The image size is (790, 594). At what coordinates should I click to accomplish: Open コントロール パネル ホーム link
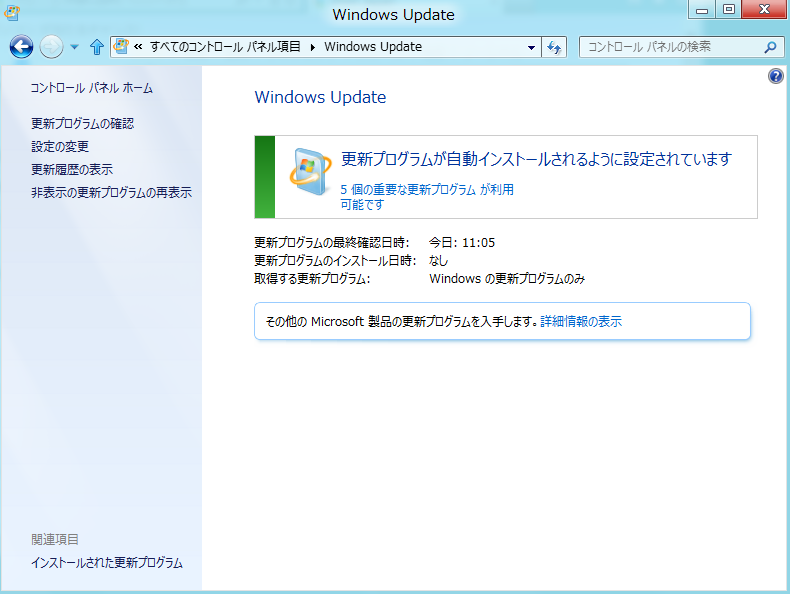(91, 88)
